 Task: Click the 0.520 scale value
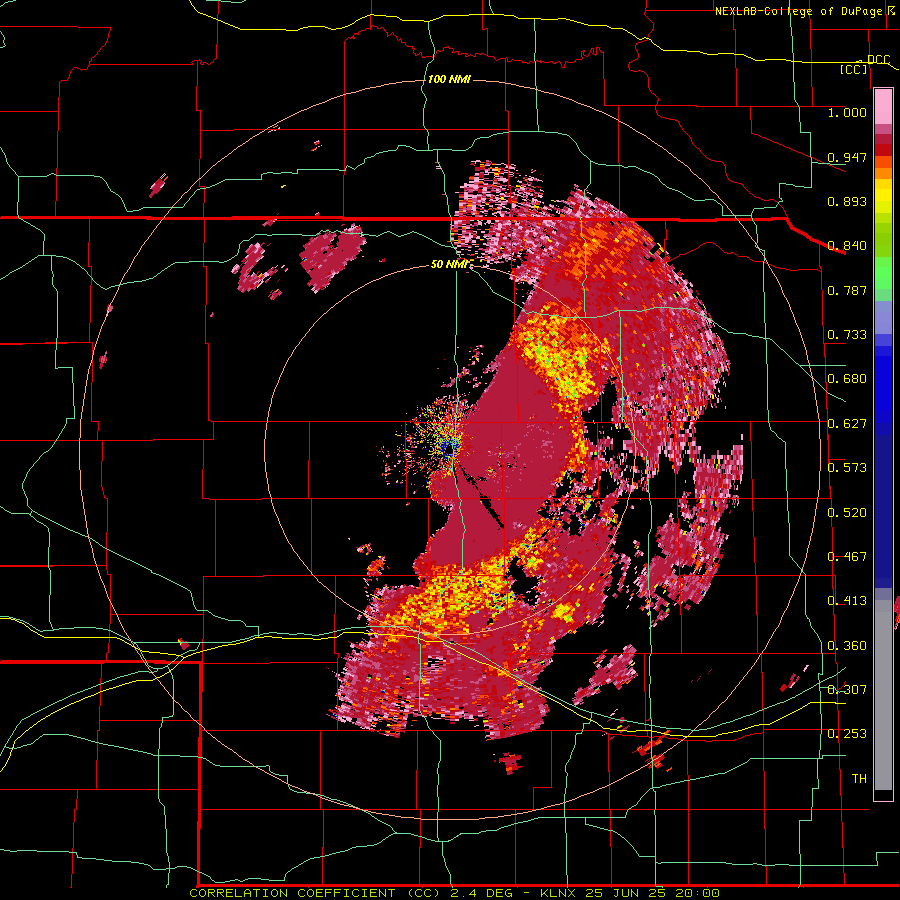pyautogui.click(x=847, y=513)
